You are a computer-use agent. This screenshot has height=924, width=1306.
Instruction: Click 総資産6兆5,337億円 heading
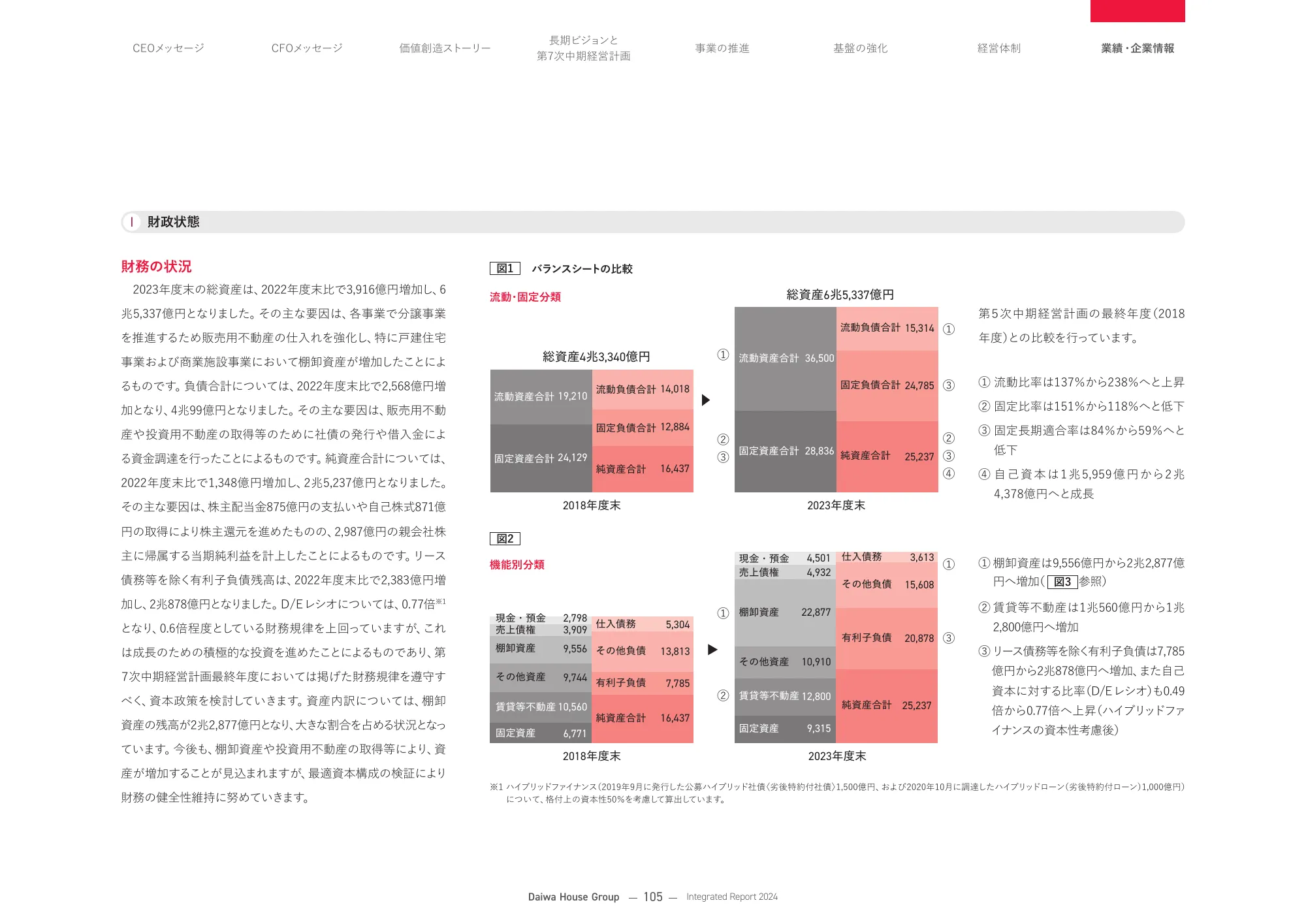[x=840, y=295]
